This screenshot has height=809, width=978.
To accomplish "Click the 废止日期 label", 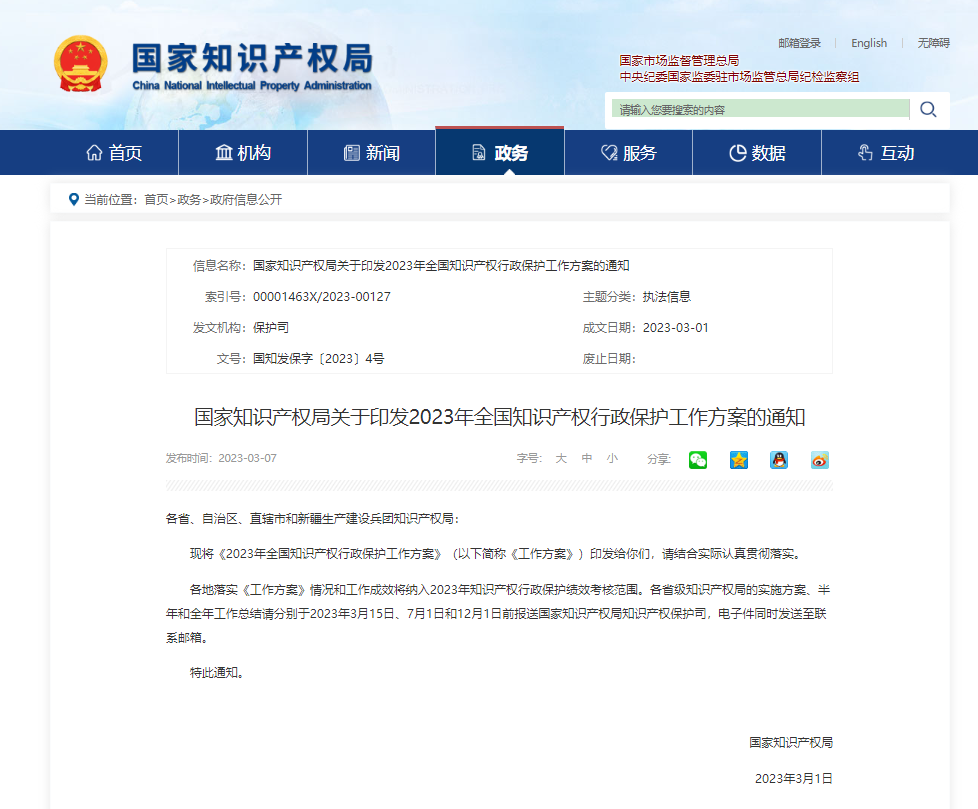I will tap(609, 359).
